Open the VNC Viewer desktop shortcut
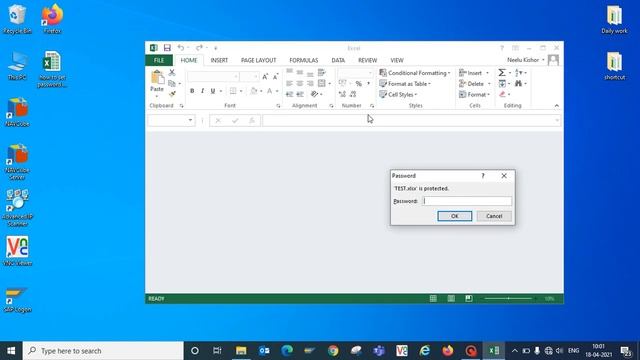 click(x=17, y=251)
